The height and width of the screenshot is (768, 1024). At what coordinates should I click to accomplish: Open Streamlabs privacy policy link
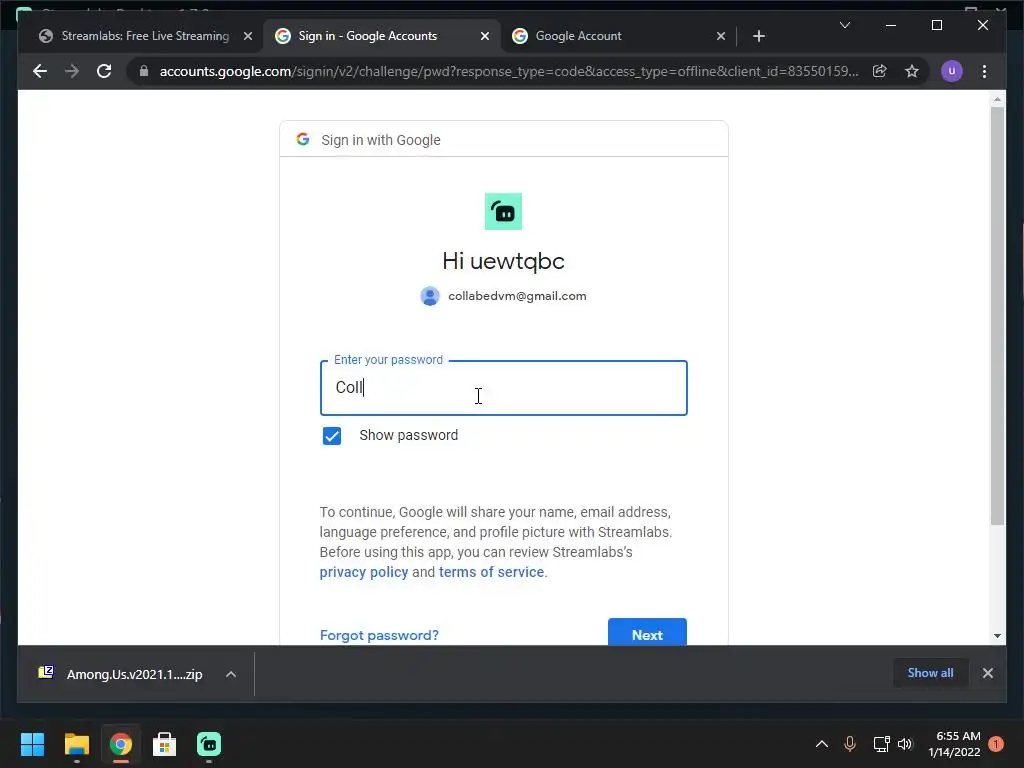pos(364,572)
